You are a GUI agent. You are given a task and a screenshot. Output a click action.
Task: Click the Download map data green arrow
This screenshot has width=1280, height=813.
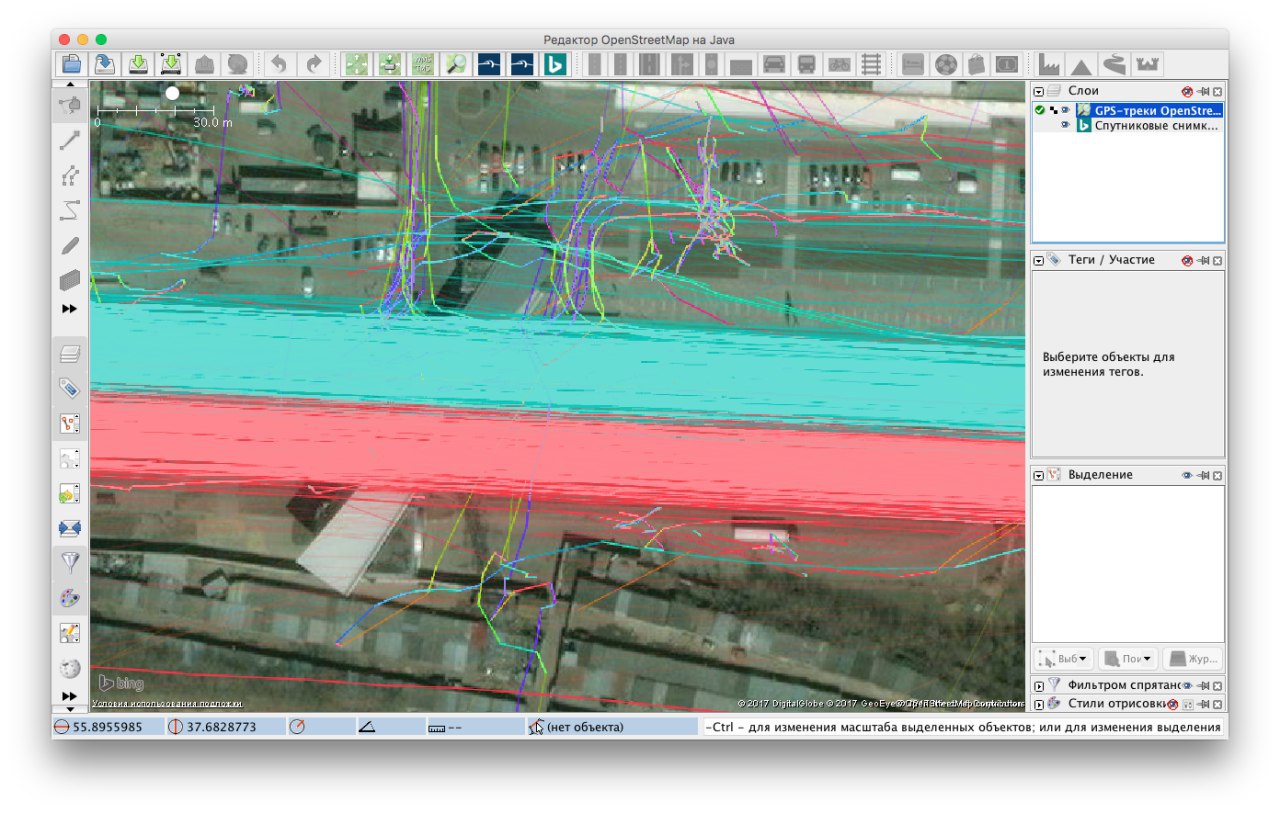point(139,64)
